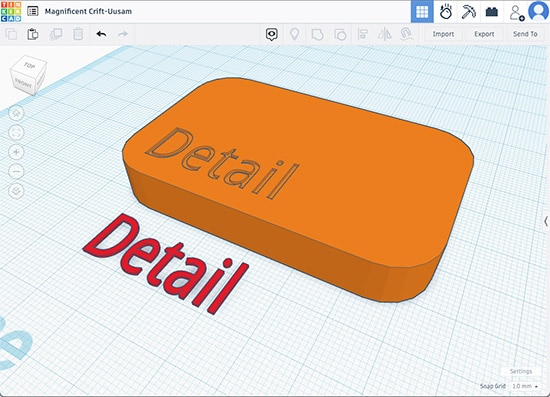Click the Group shapes icon
This screenshot has width=550, height=397.
pyautogui.click(x=317, y=34)
